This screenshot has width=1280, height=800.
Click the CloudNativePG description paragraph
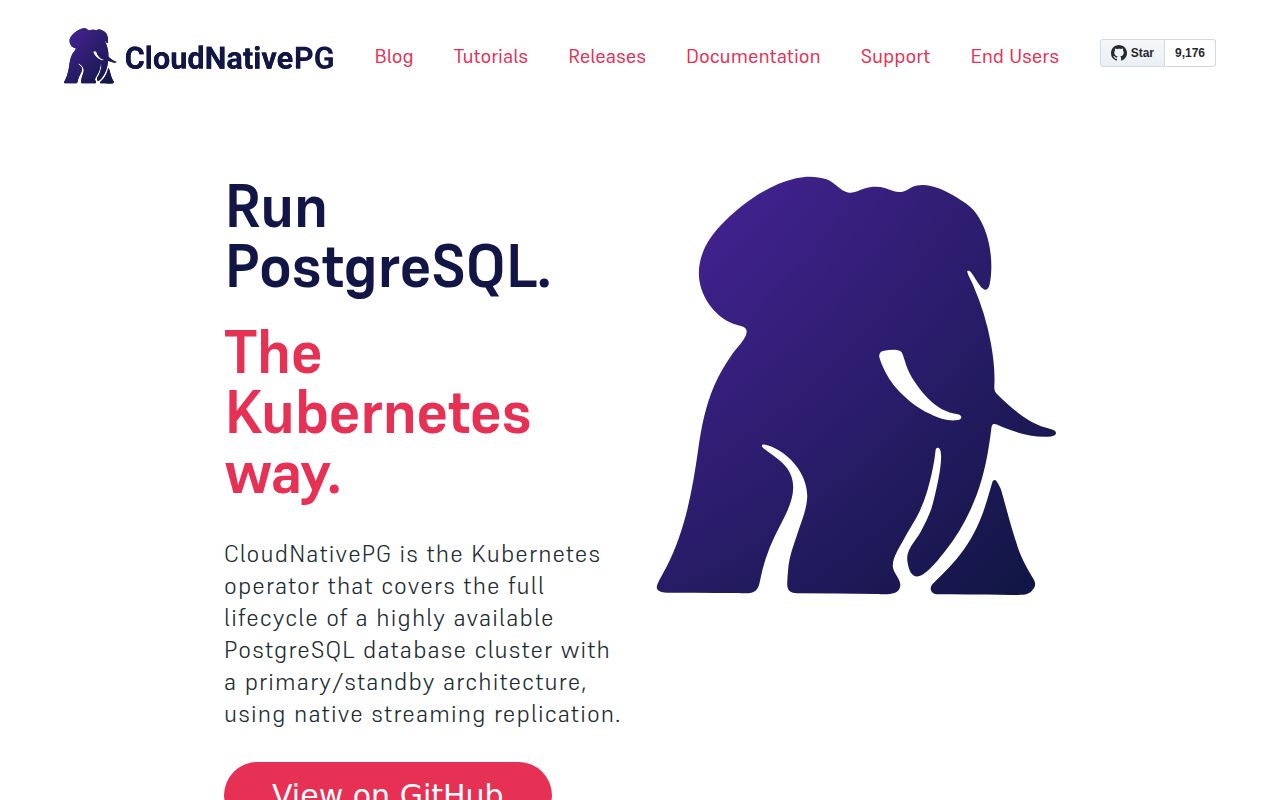pos(422,634)
